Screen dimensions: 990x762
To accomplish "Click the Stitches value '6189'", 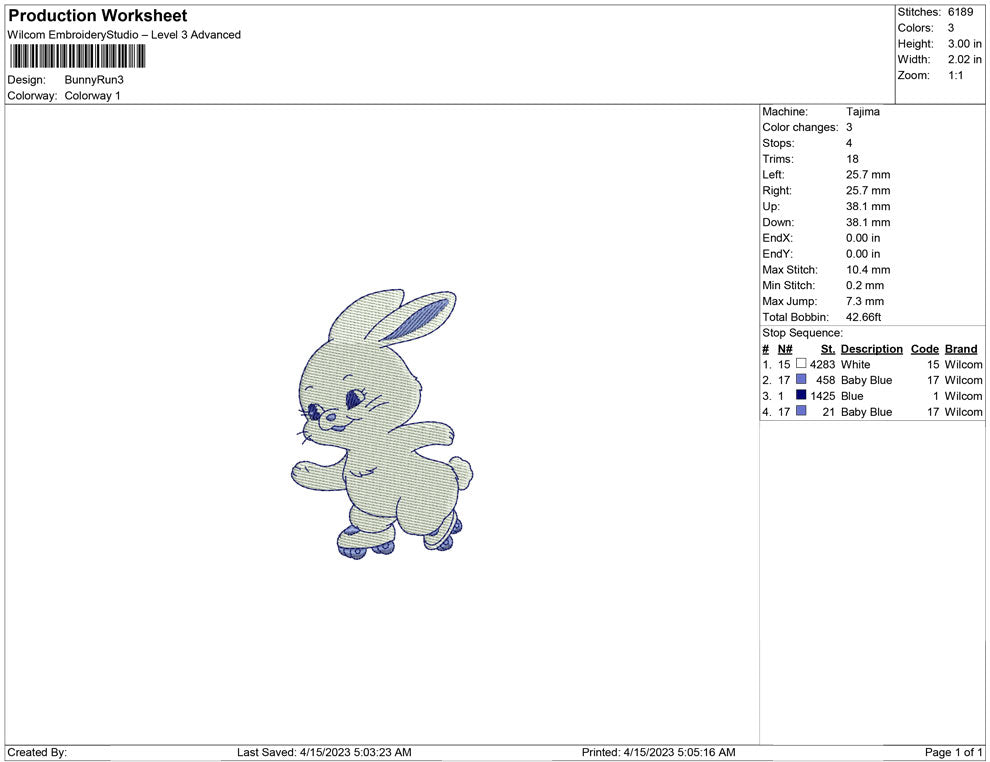I will pos(960,12).
